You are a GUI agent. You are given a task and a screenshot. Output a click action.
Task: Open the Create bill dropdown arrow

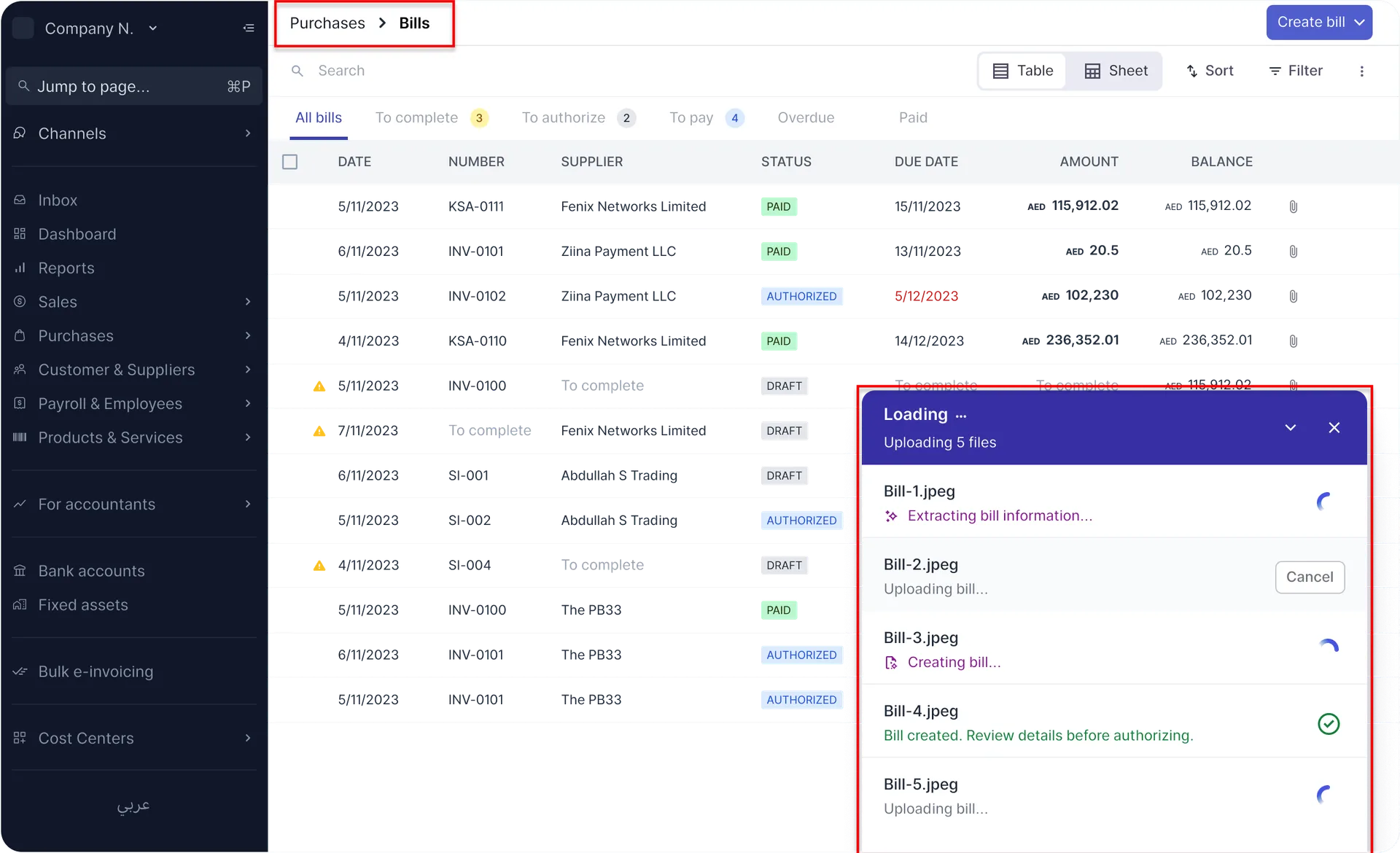coord(1360,22)
